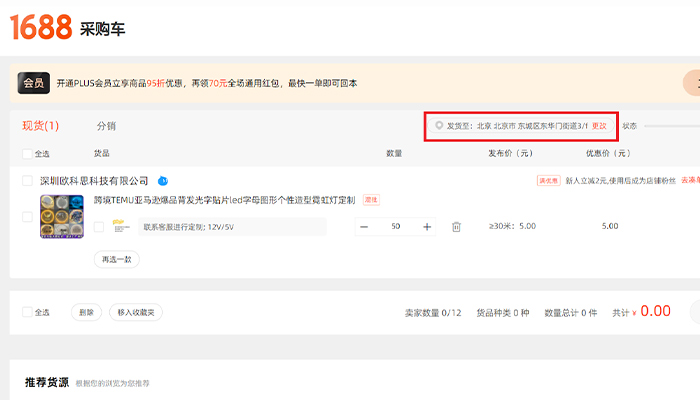Screen dimensions: 700x400
Task: Open the 分销 tab
Action: pos(106,126)
